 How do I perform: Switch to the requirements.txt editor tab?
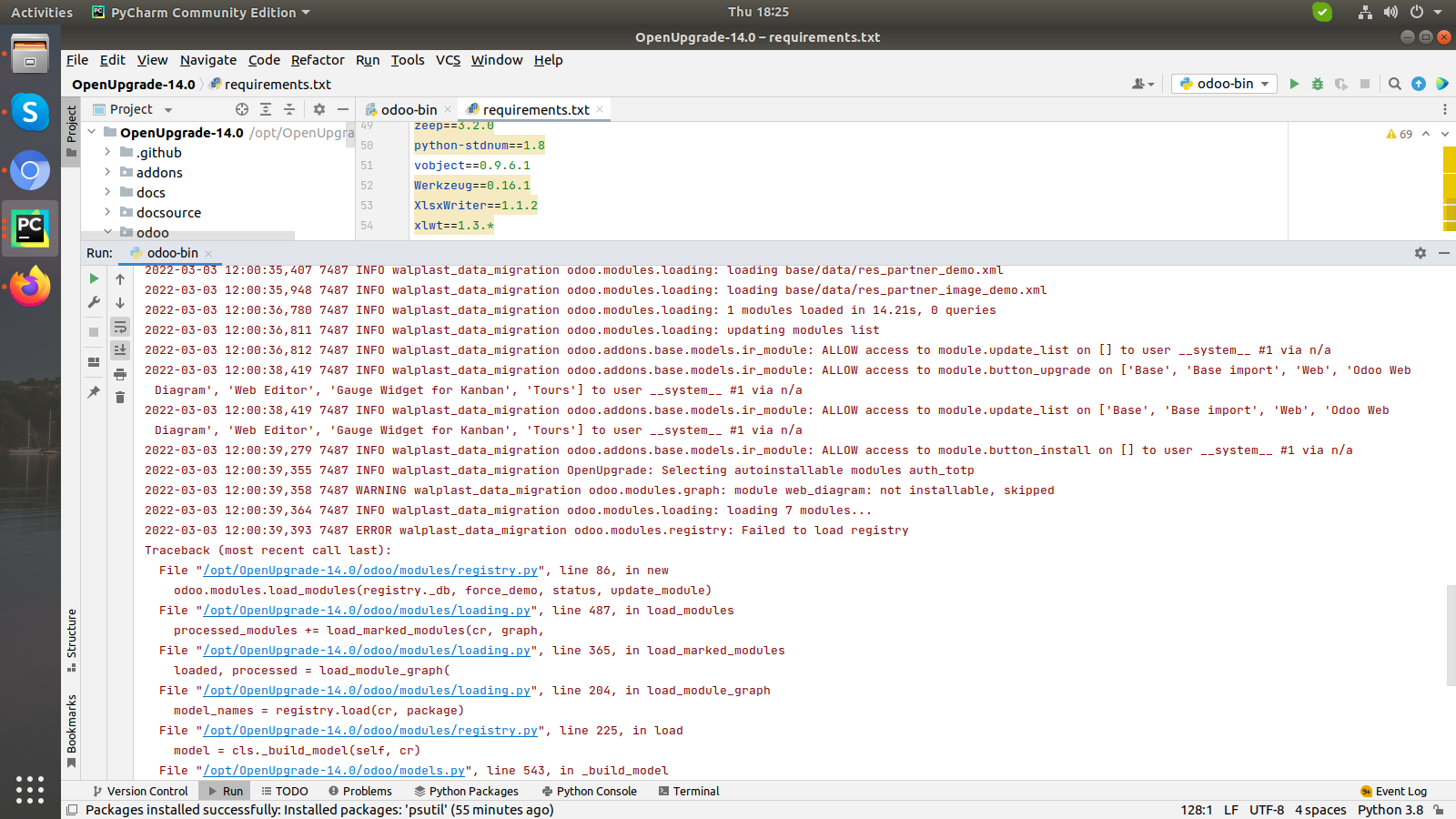[x=534, y=109]
